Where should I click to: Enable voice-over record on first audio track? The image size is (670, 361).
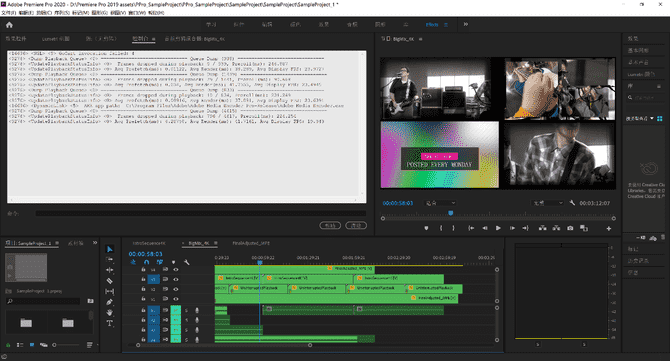coord(197,310)
